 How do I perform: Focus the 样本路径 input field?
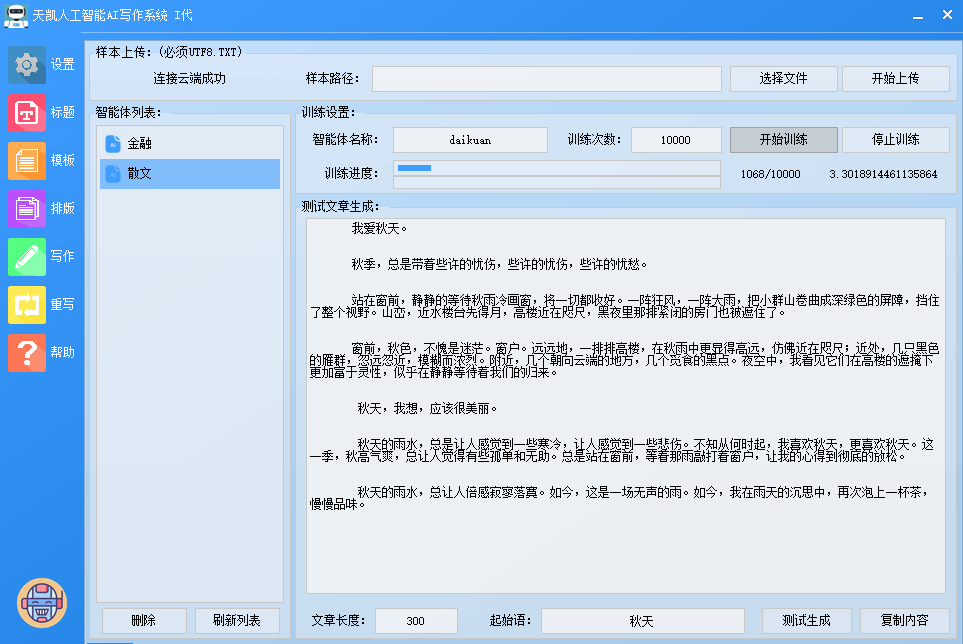pos(546,79)
